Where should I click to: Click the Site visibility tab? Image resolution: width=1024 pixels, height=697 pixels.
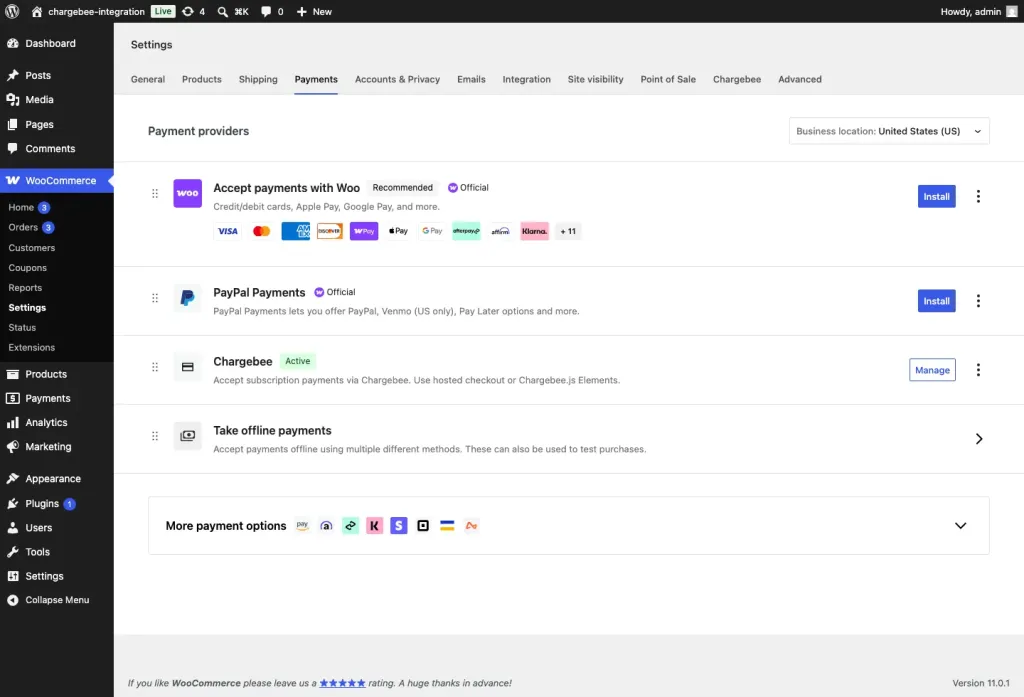(x=595, y=79)
